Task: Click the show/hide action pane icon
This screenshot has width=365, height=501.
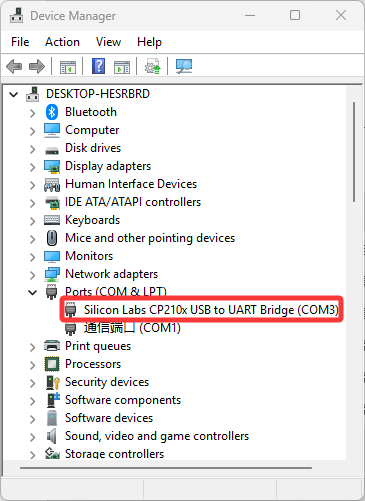Action: (x=122, y=67)
